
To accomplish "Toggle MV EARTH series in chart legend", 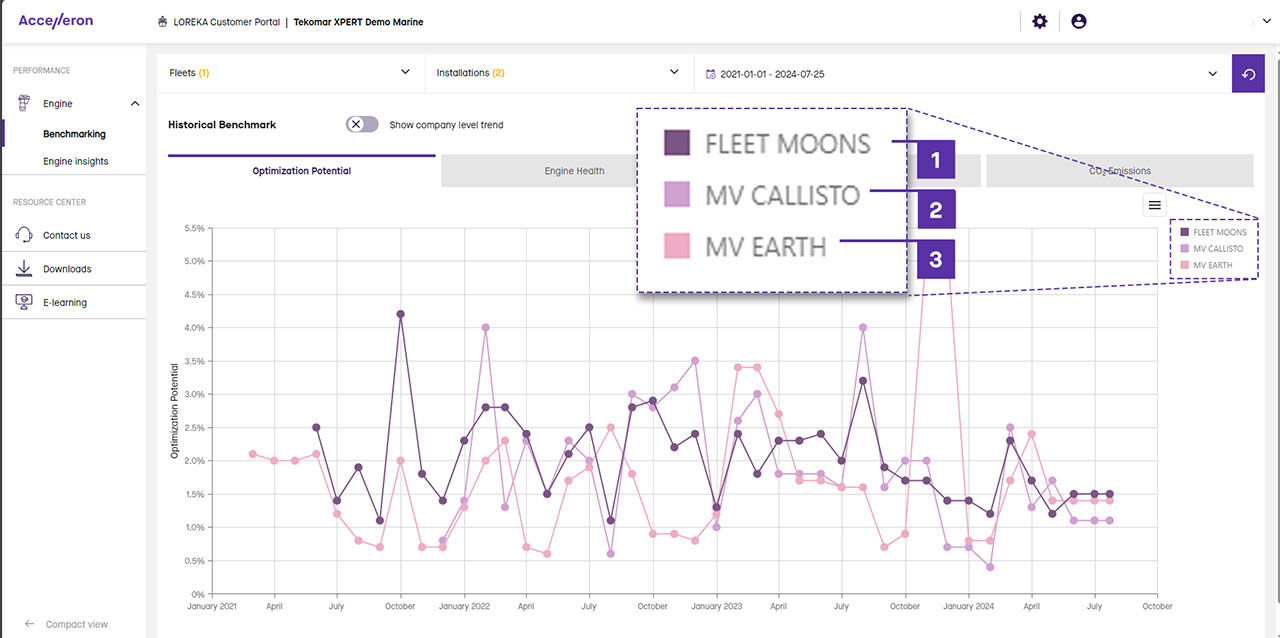I will click(1206, 265).
